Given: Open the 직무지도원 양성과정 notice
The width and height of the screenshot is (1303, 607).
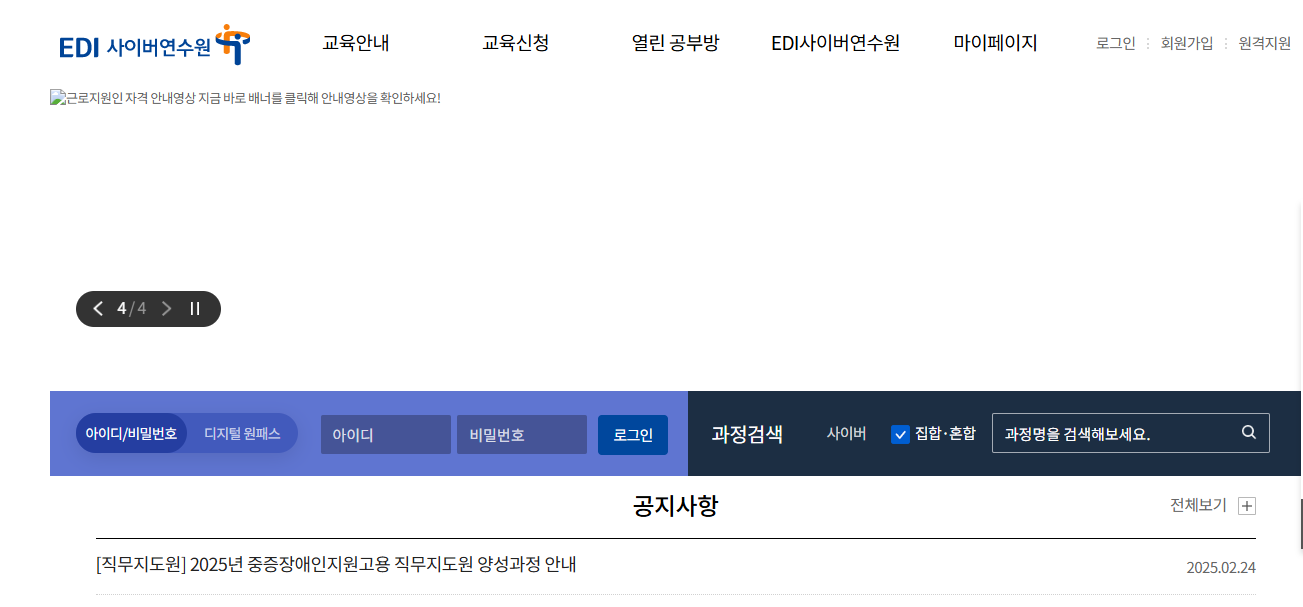Looking at the screenshot, I should [333, 565].
